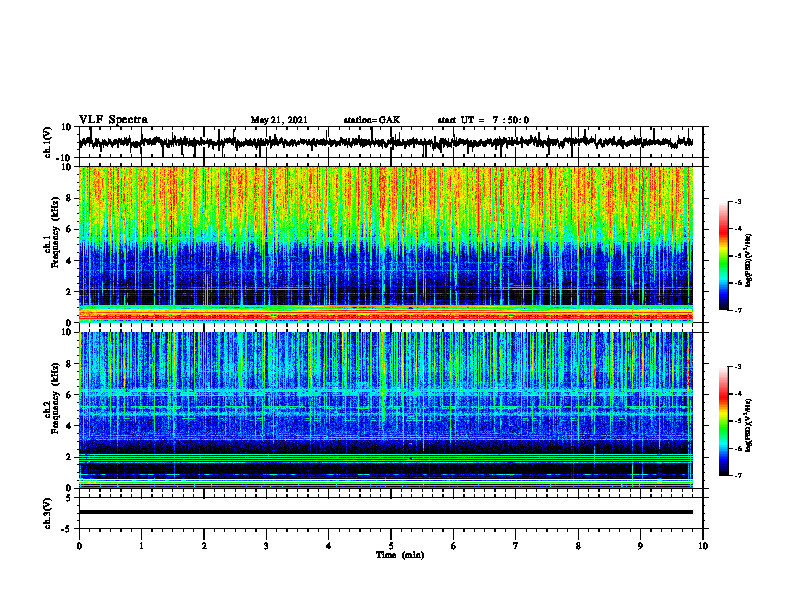Viewport: 792px width, 612px height.
Task: Click the time axis tick label "5"
Action: [x=391, y=546]
